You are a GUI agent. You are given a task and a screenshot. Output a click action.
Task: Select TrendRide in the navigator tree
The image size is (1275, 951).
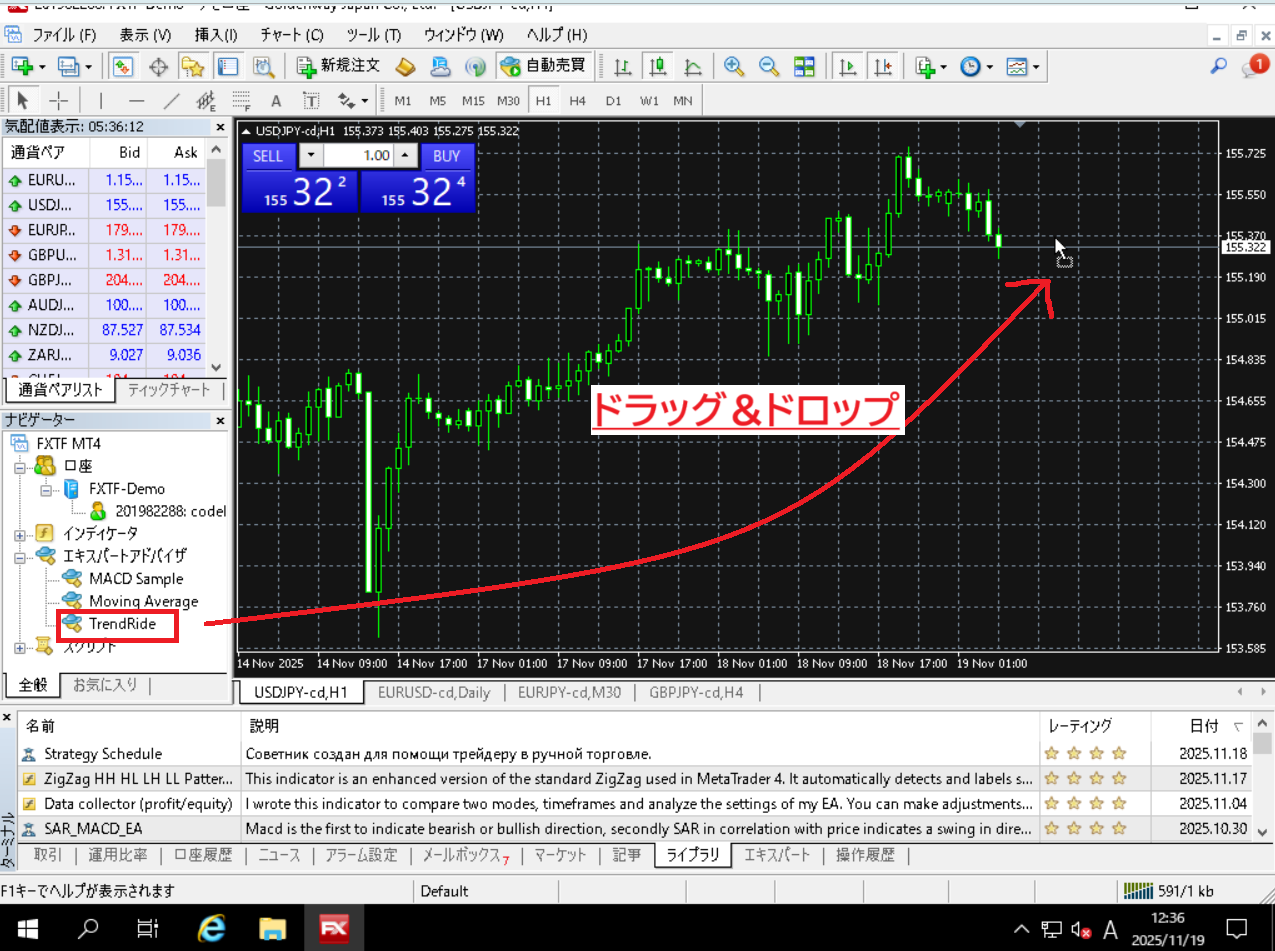[122, 624]
